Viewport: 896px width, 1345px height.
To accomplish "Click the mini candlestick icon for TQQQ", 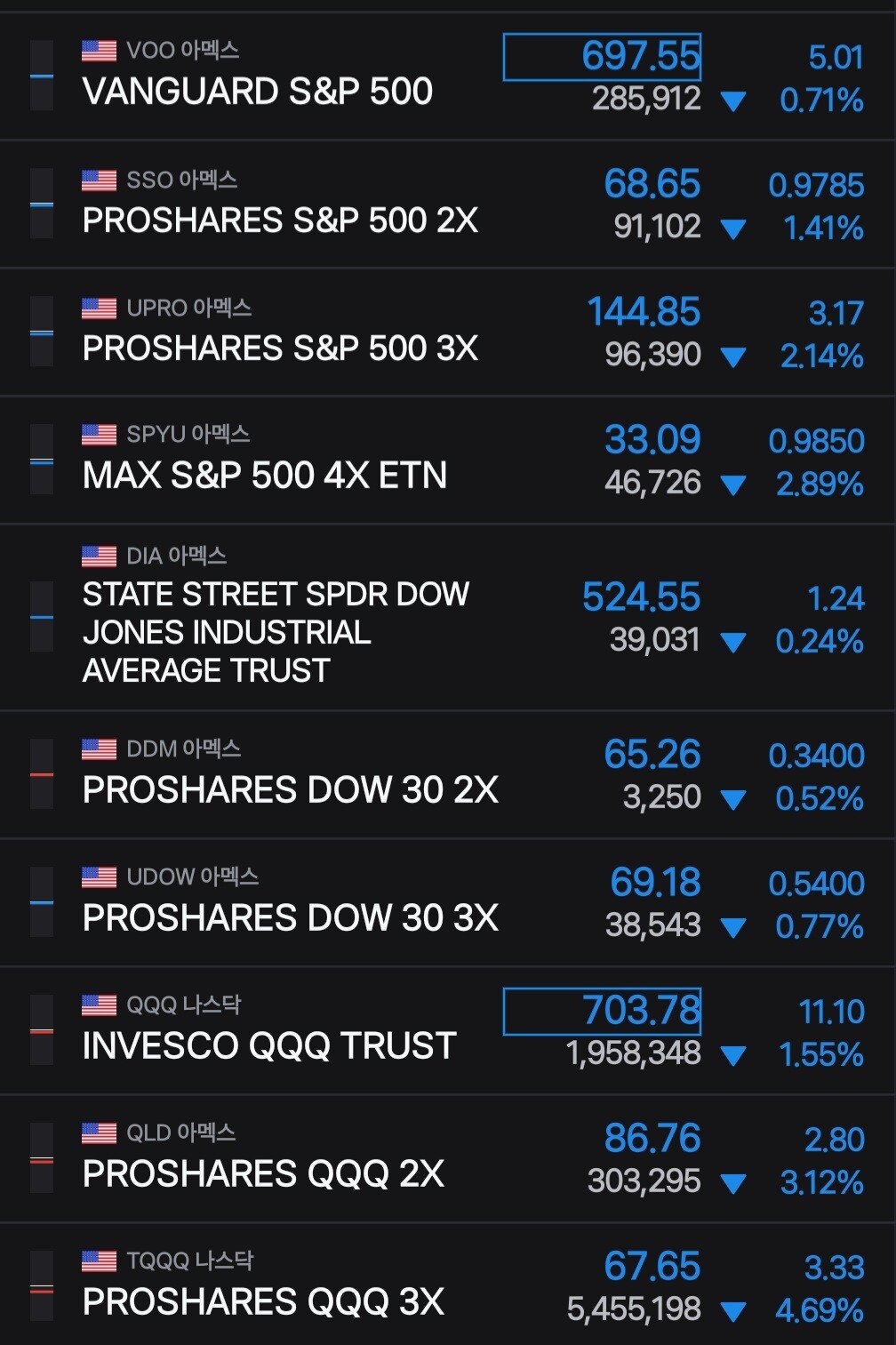I will tap(42, 1286).
